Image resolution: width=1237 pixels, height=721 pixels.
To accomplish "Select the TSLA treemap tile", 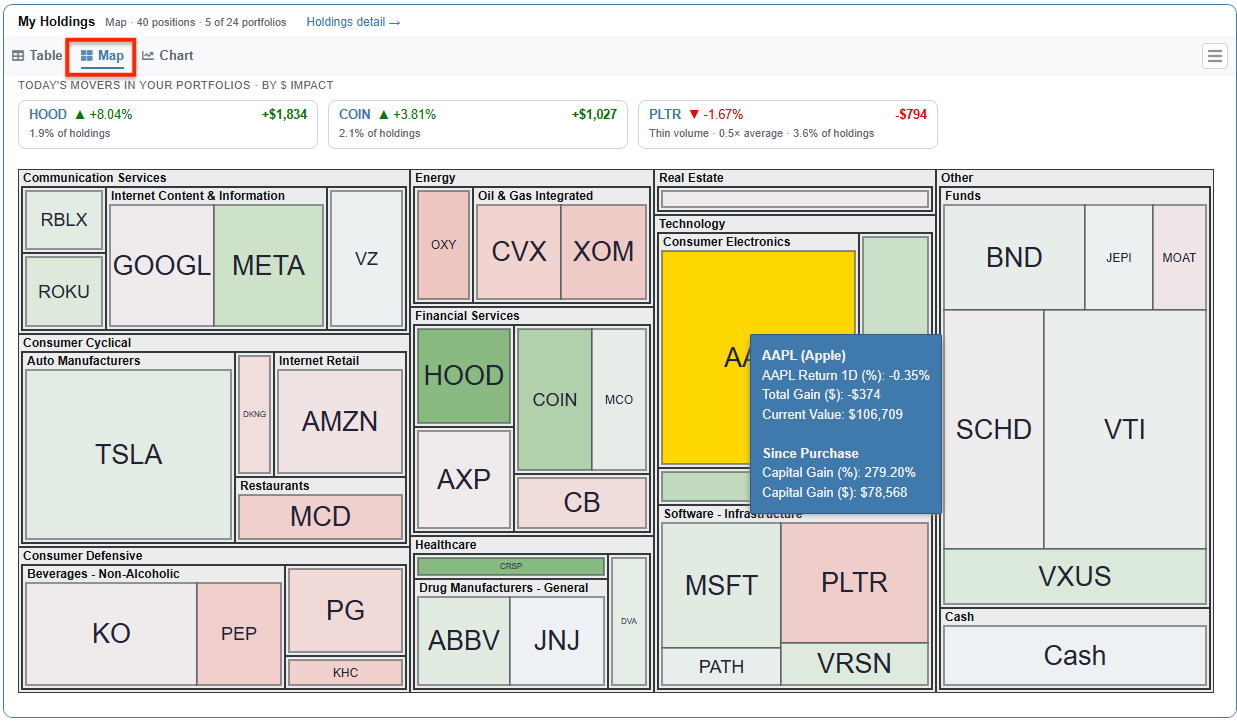I will point(128,455).
